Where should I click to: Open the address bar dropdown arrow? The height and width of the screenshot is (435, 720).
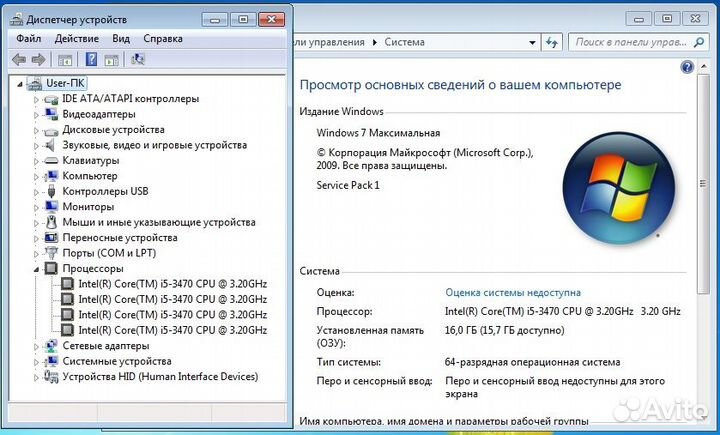(532, 43)
